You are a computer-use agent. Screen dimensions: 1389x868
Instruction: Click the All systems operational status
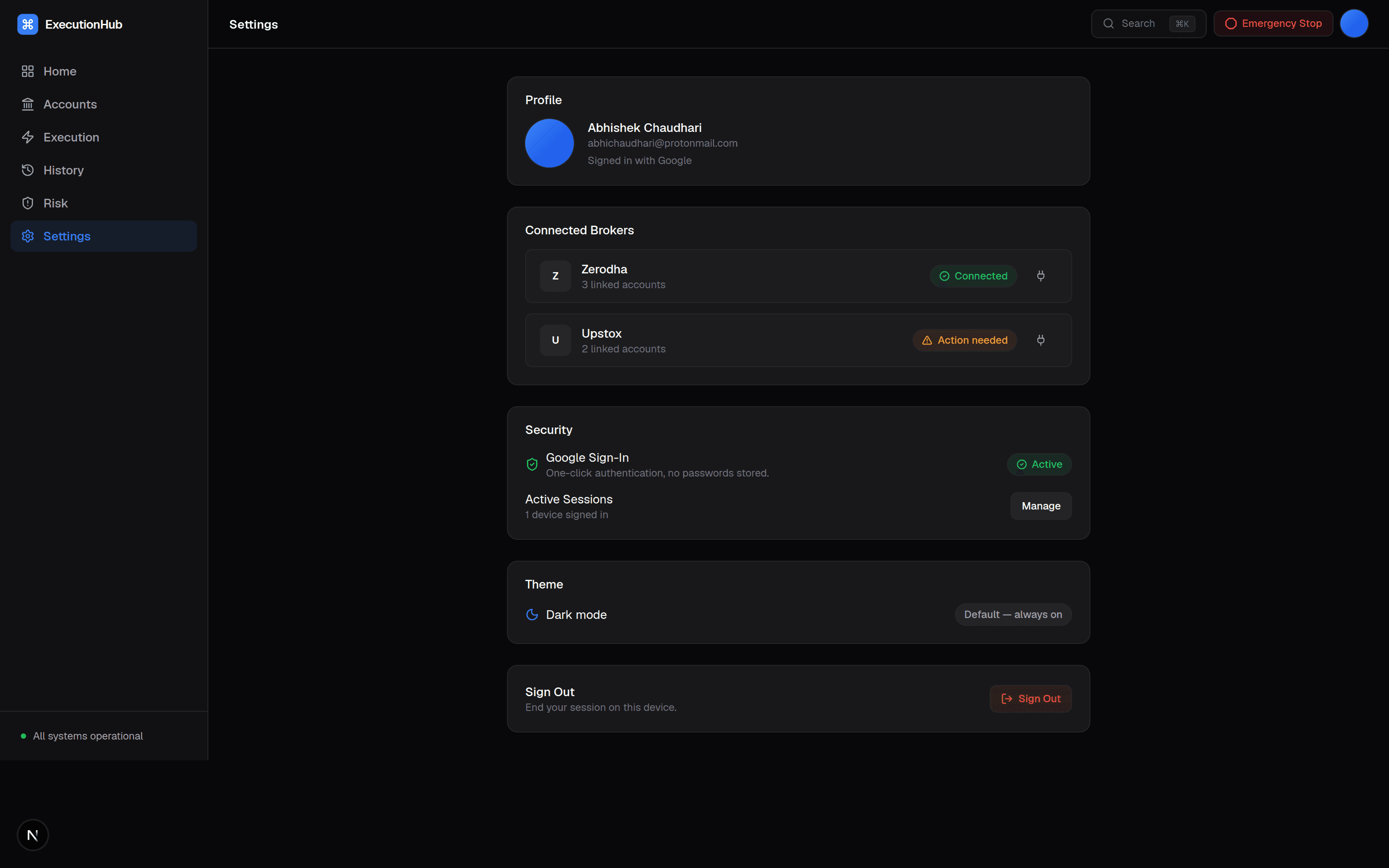[x=88, y=736]
